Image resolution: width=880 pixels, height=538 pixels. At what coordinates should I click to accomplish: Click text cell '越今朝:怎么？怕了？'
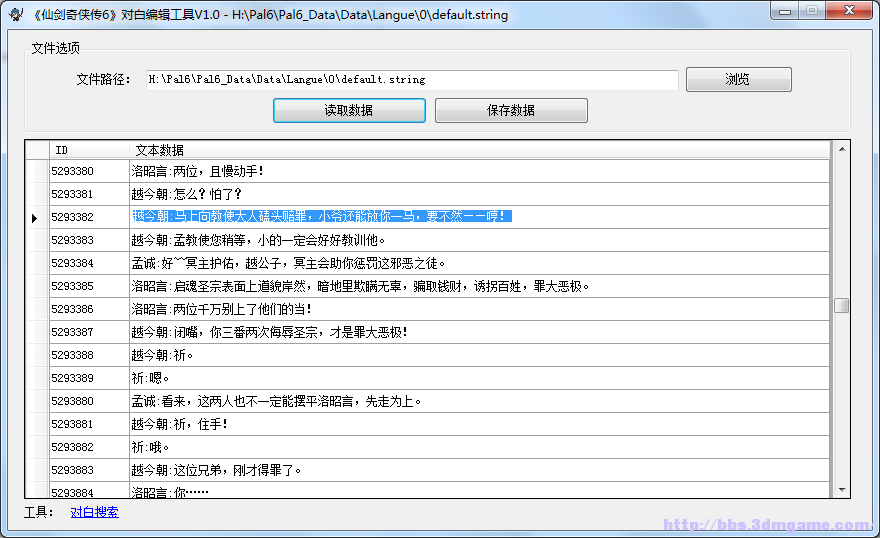click(x=479, y=194)
